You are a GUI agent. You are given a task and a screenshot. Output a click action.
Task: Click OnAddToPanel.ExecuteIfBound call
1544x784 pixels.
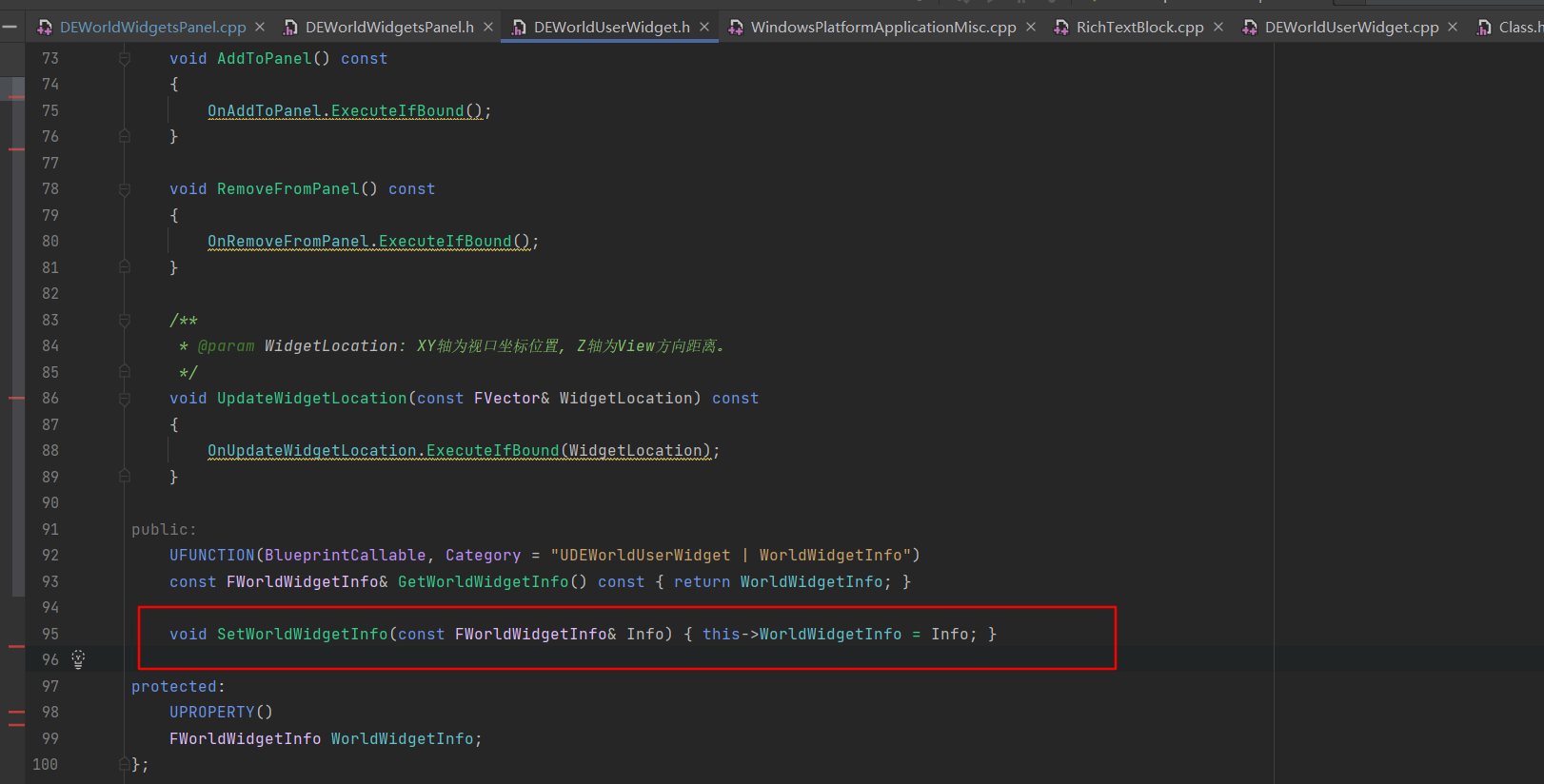click(x=345, y=111)
